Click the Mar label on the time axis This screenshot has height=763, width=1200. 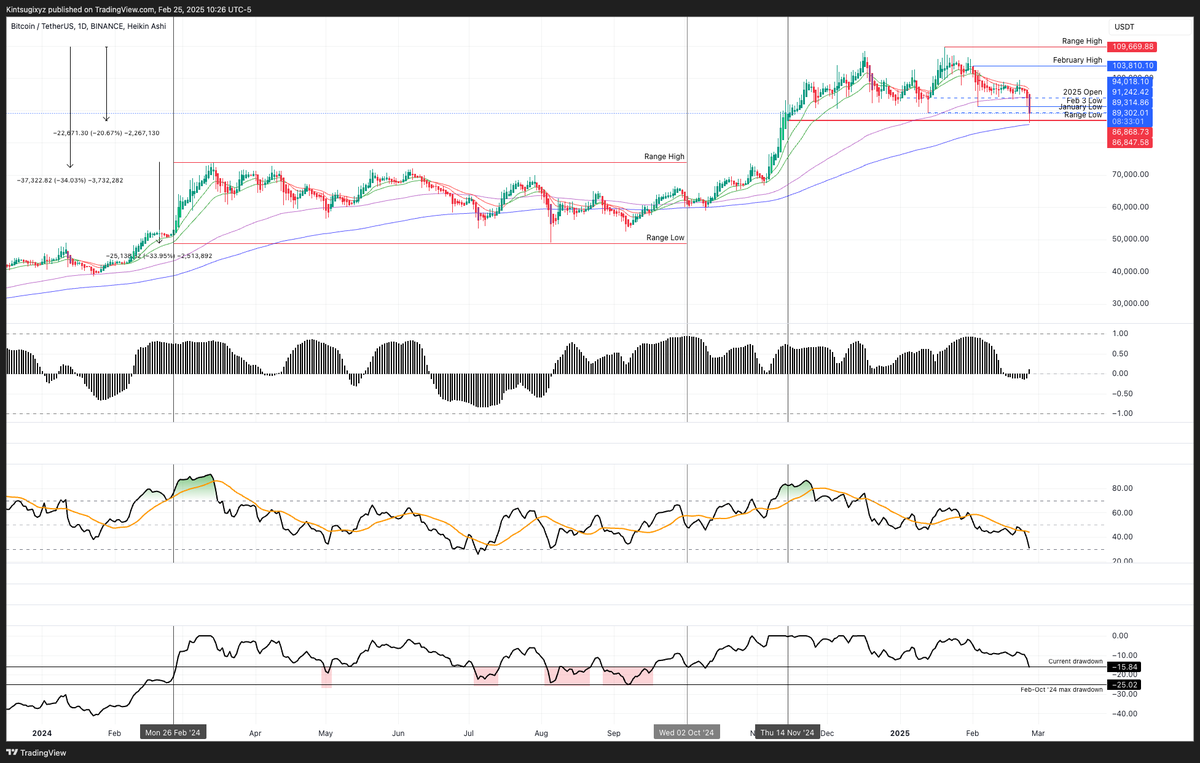click(x=1037, y=732)
